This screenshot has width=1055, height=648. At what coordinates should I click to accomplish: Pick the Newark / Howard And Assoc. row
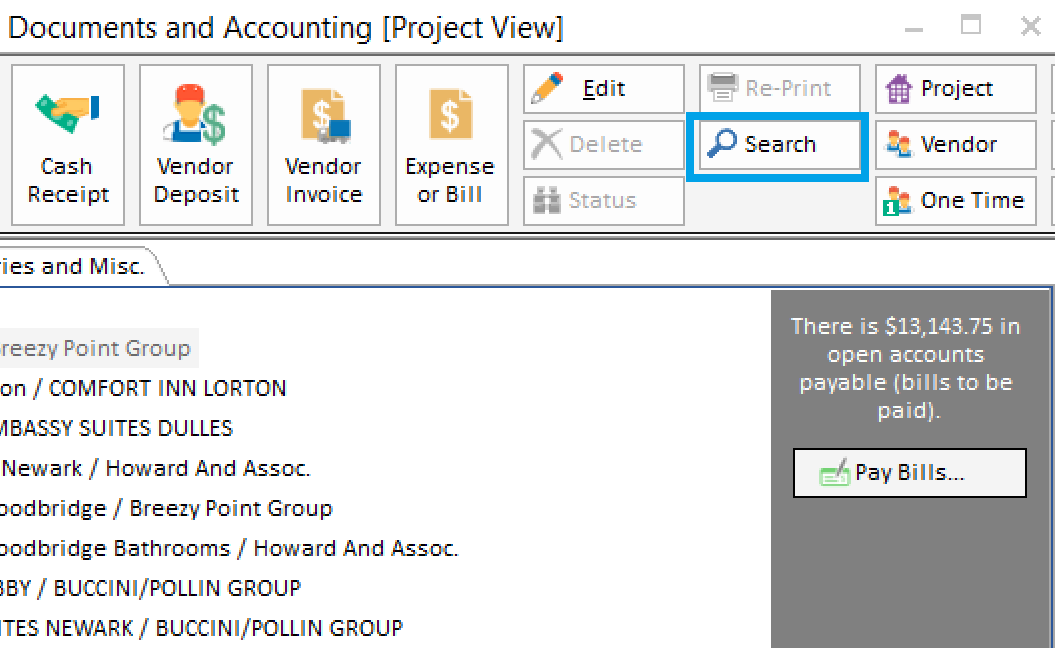coord(155,468)
